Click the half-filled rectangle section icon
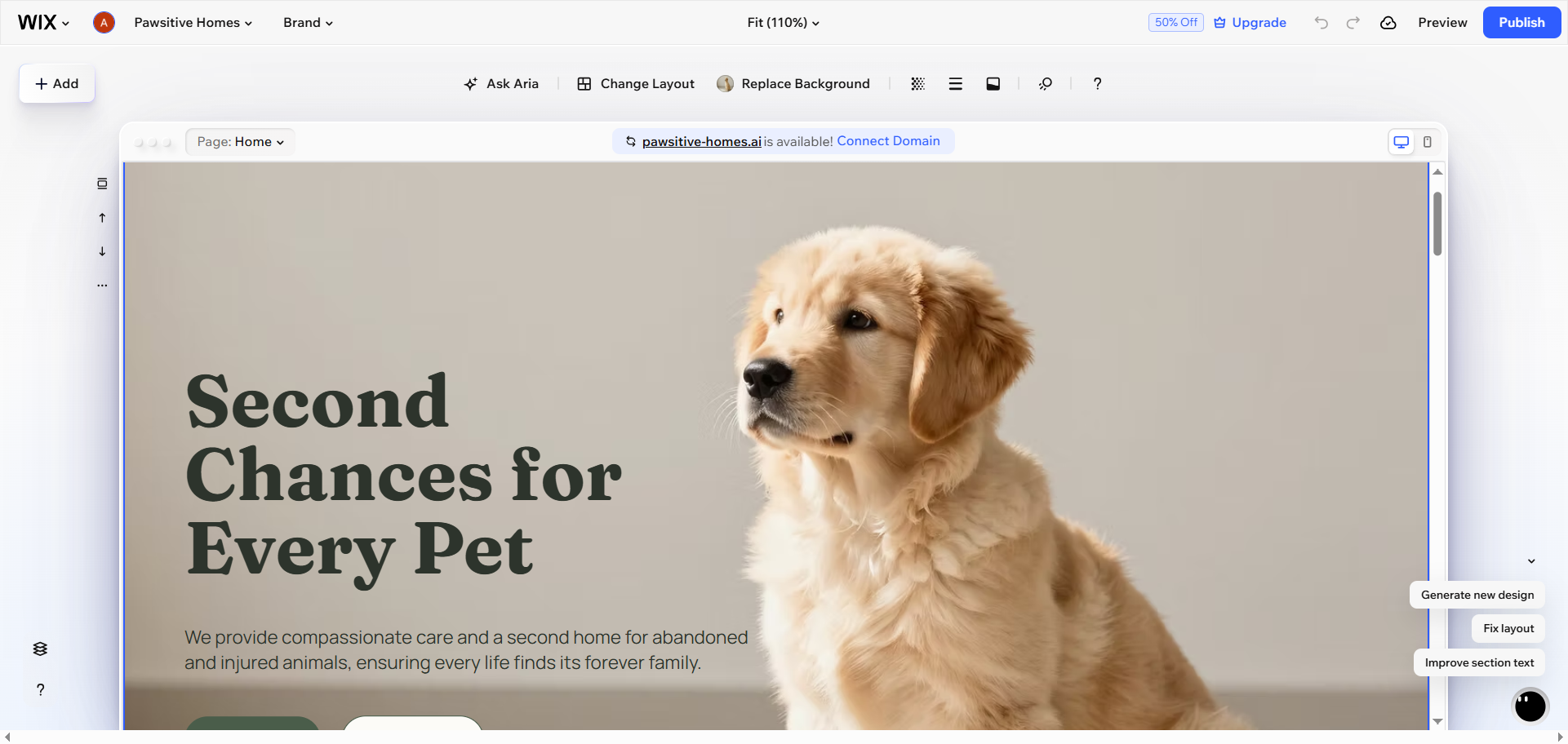Viewport: 1568px width, 744px height. [993, 83]
